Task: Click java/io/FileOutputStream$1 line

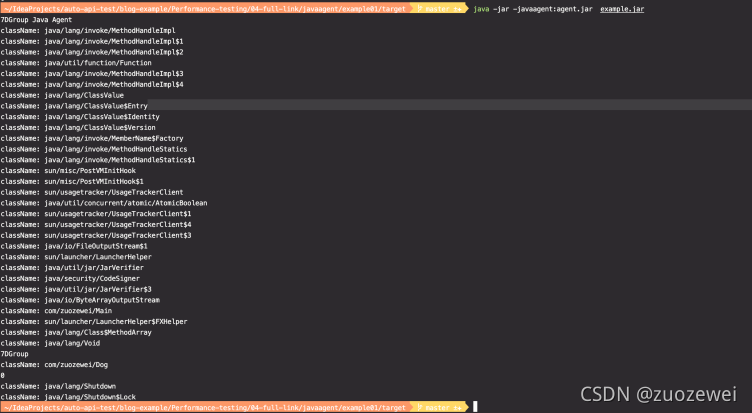Action: coord(74,247)
